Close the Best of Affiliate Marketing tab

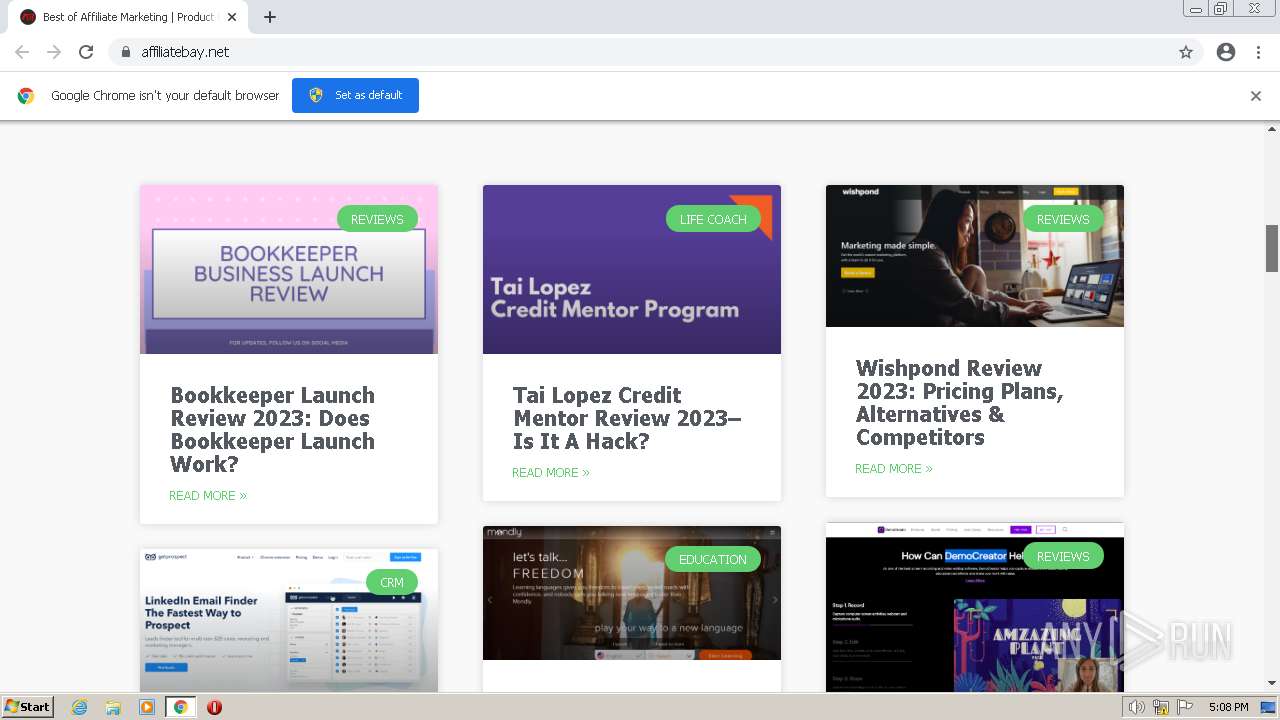(232, 17)
